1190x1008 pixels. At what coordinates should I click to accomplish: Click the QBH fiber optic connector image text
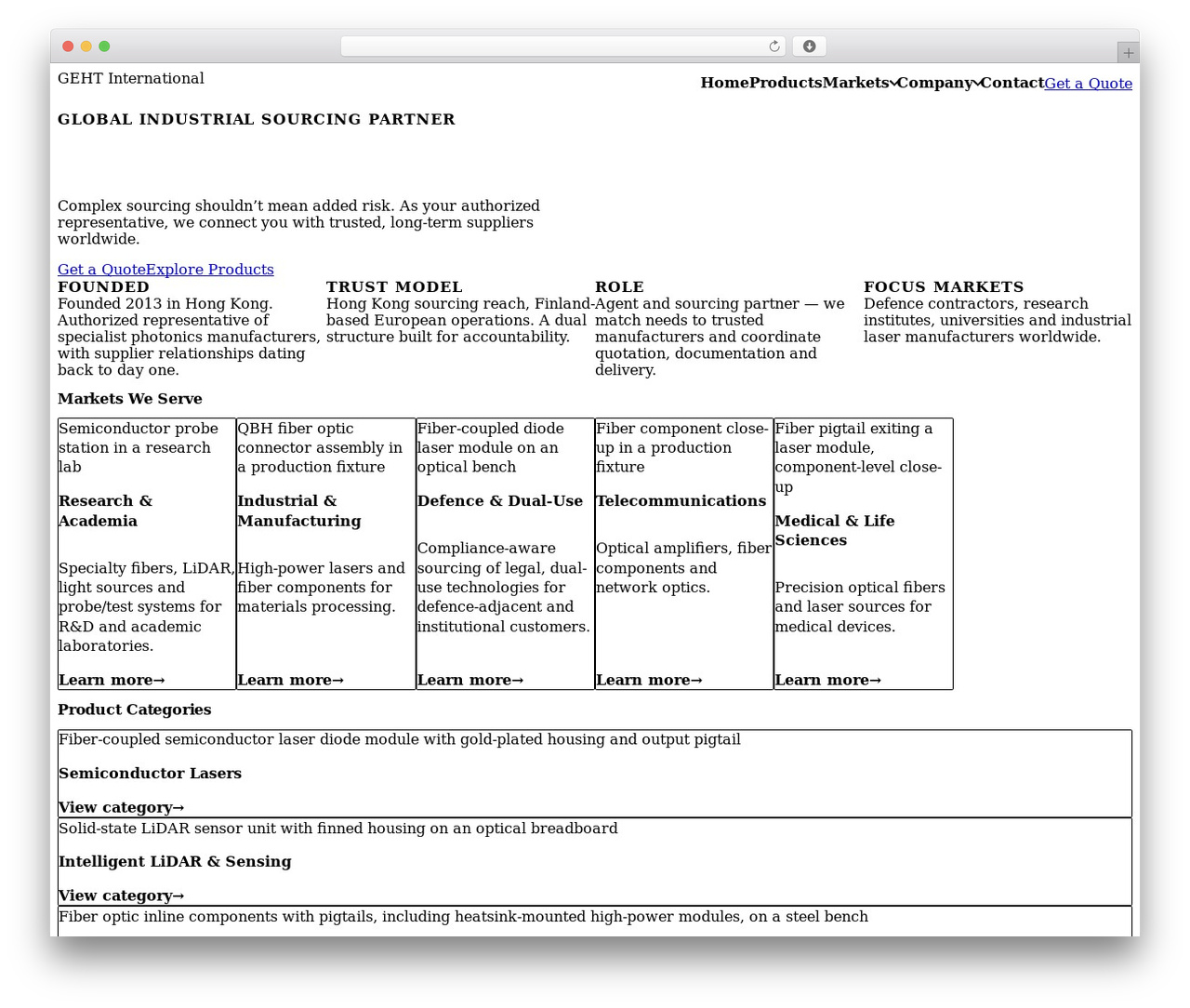[320, 447]
